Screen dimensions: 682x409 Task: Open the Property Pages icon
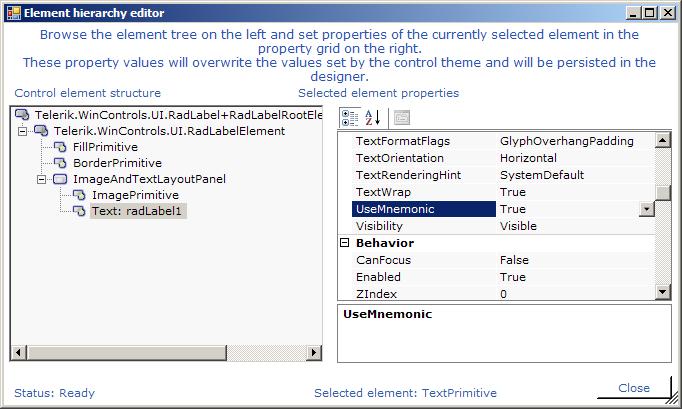click(401, 117)
